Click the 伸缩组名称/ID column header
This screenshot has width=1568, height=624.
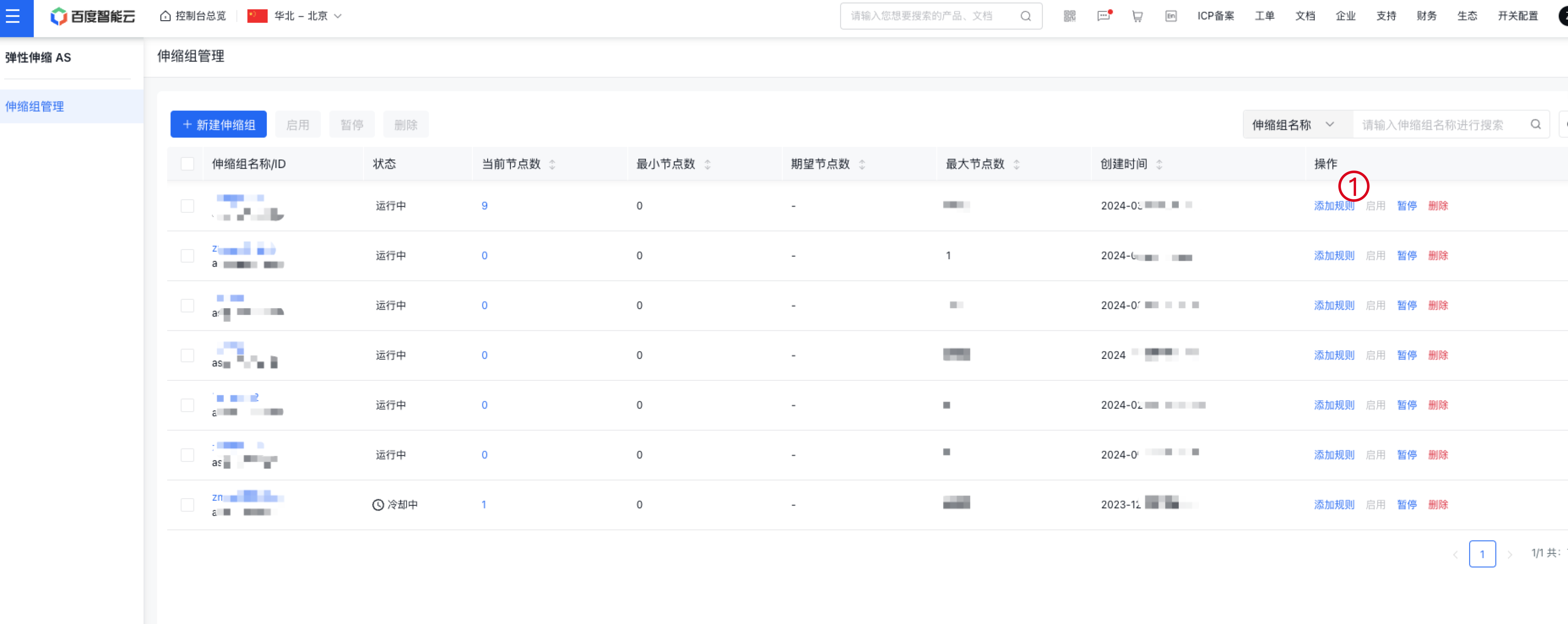[x=248, y=164]
